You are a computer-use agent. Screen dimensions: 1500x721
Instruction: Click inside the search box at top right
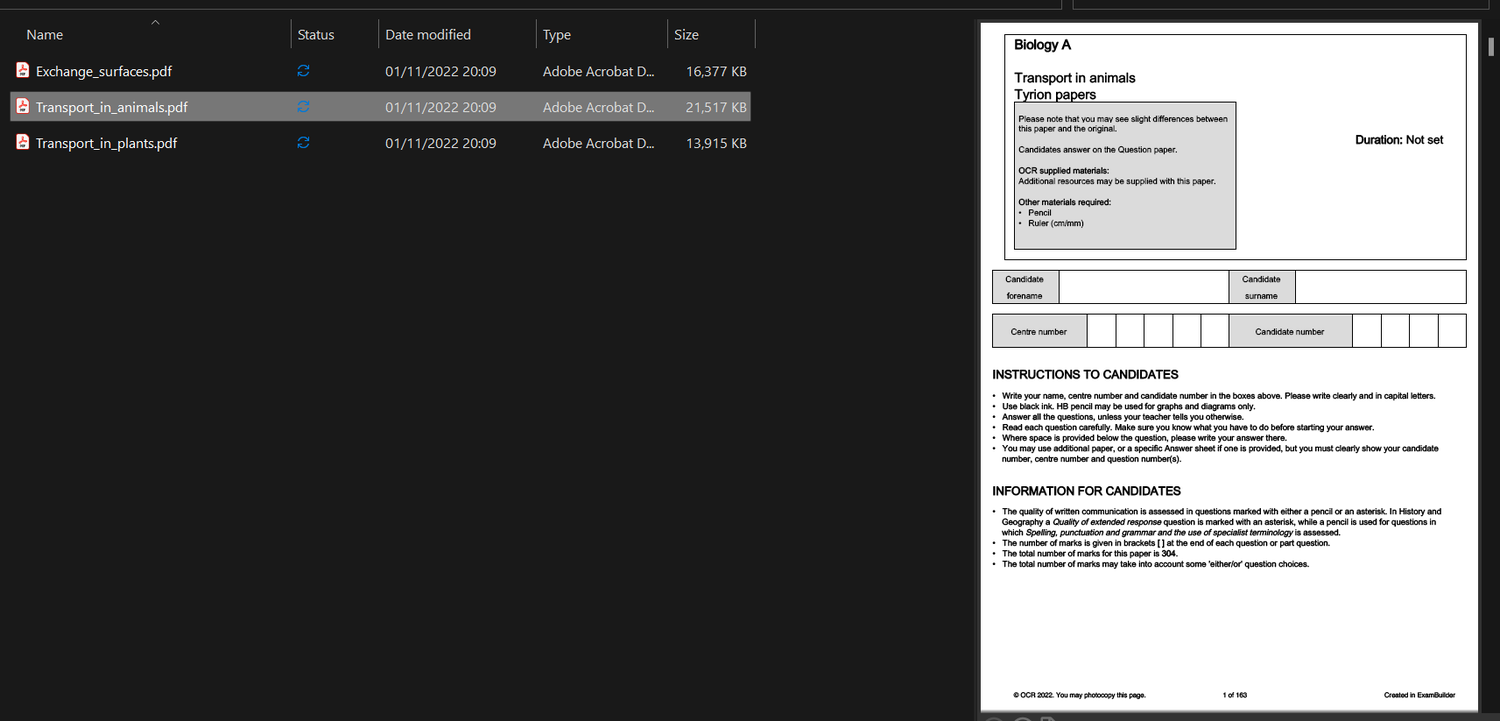point(1280,4)
